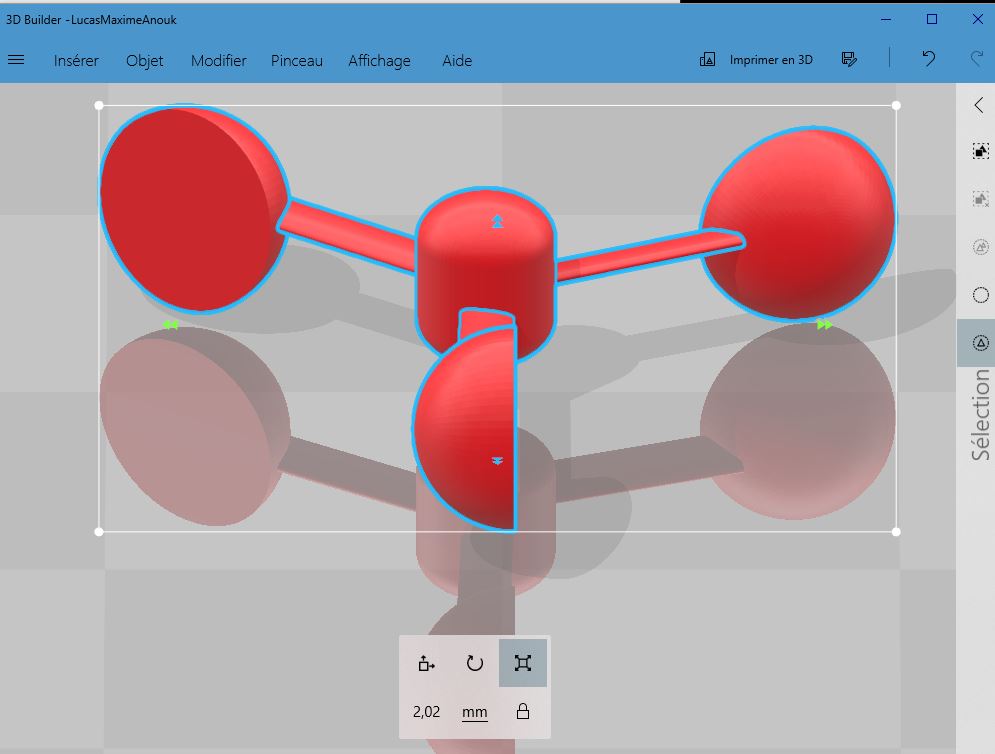Click Imprimer en 3D text button

(x=771, y=60)
